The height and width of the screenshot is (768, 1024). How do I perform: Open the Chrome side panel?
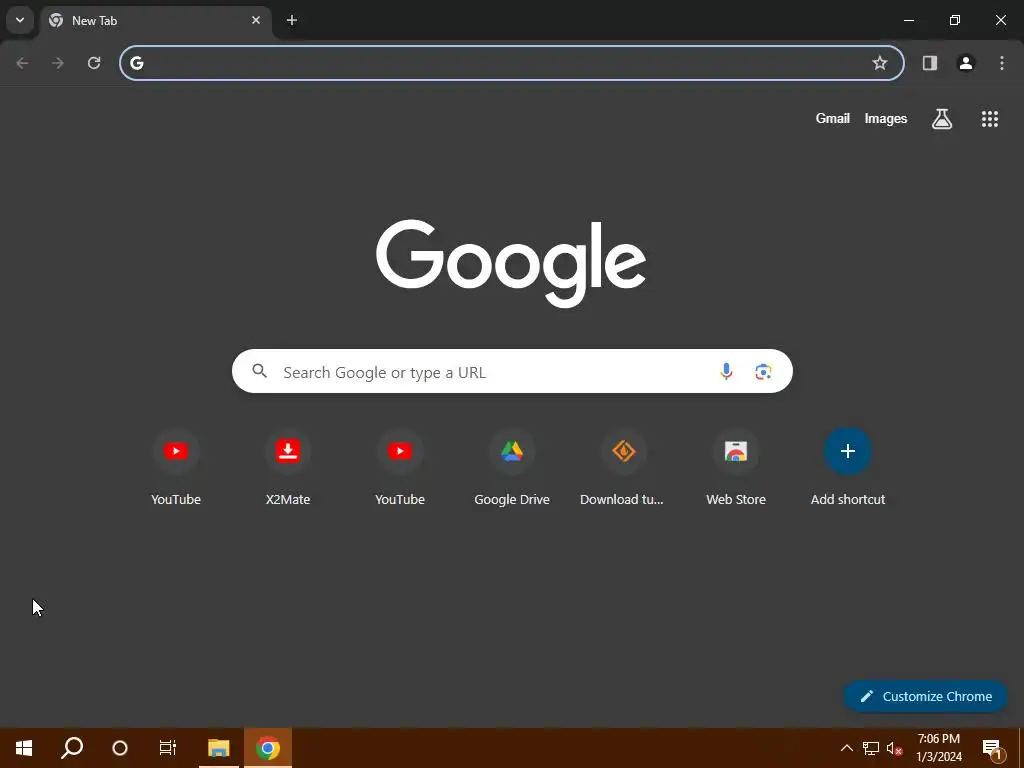click(930, 63)
